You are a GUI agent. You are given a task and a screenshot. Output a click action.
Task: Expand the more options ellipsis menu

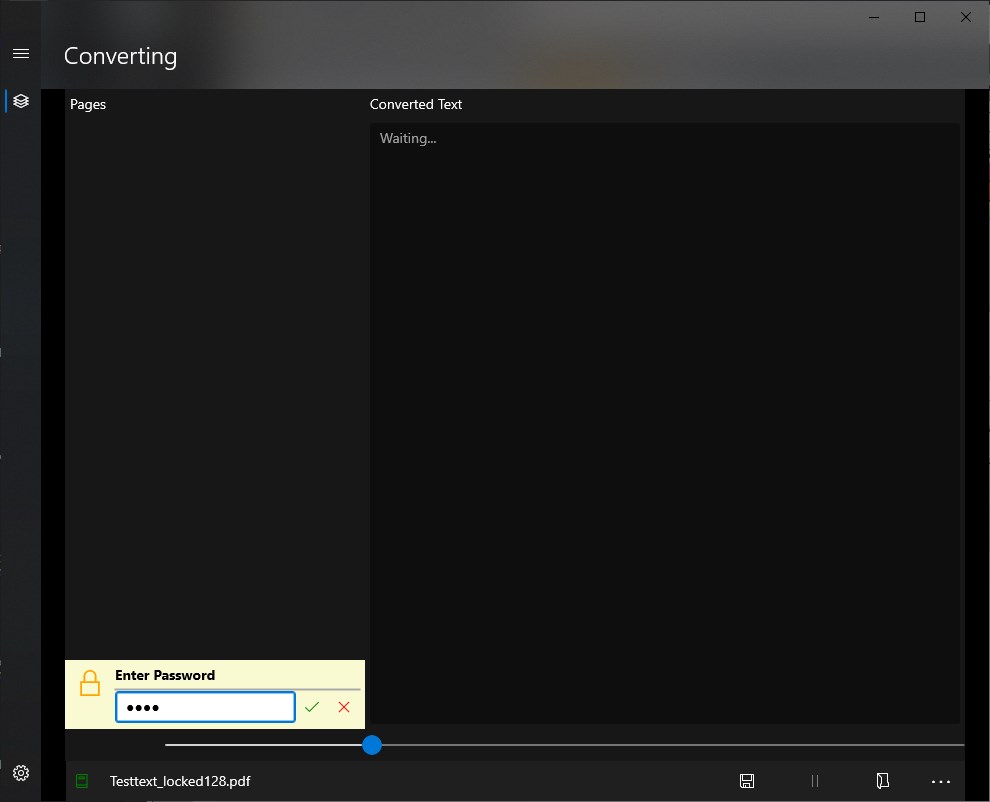941,782
